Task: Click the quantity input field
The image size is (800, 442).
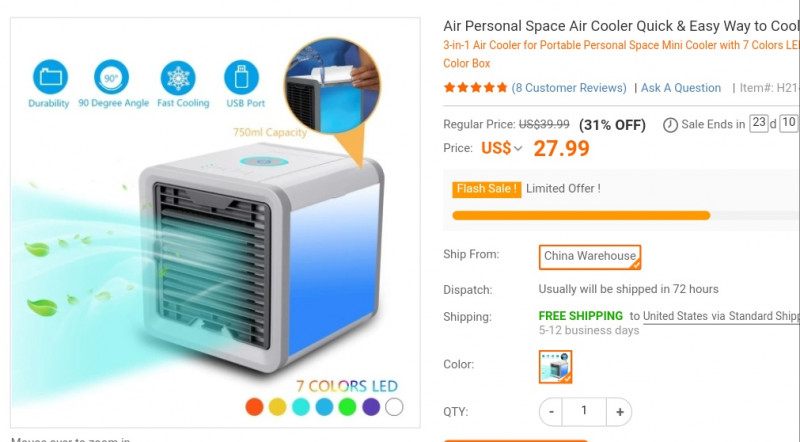Action: pyautogui.click(x=584, y=412)
